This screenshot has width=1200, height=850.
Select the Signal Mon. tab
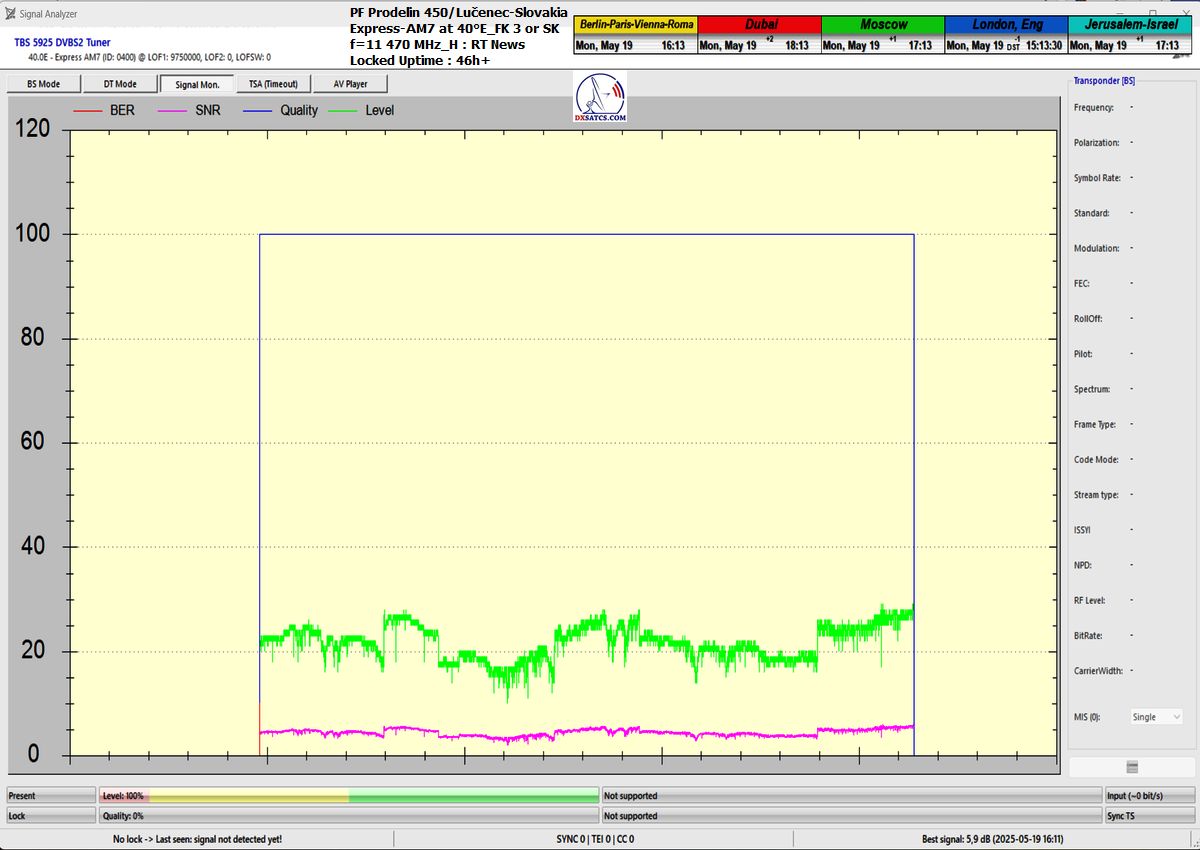[197, 84]
